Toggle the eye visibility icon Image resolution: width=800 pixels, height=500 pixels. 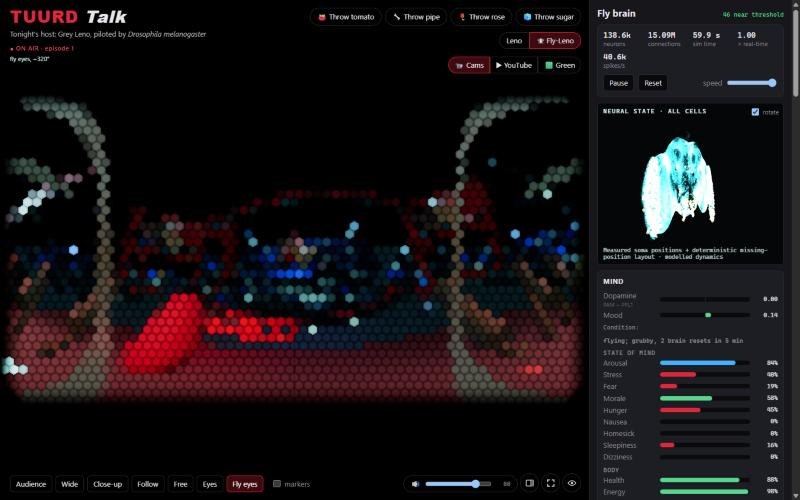click(x=572, y=483)
